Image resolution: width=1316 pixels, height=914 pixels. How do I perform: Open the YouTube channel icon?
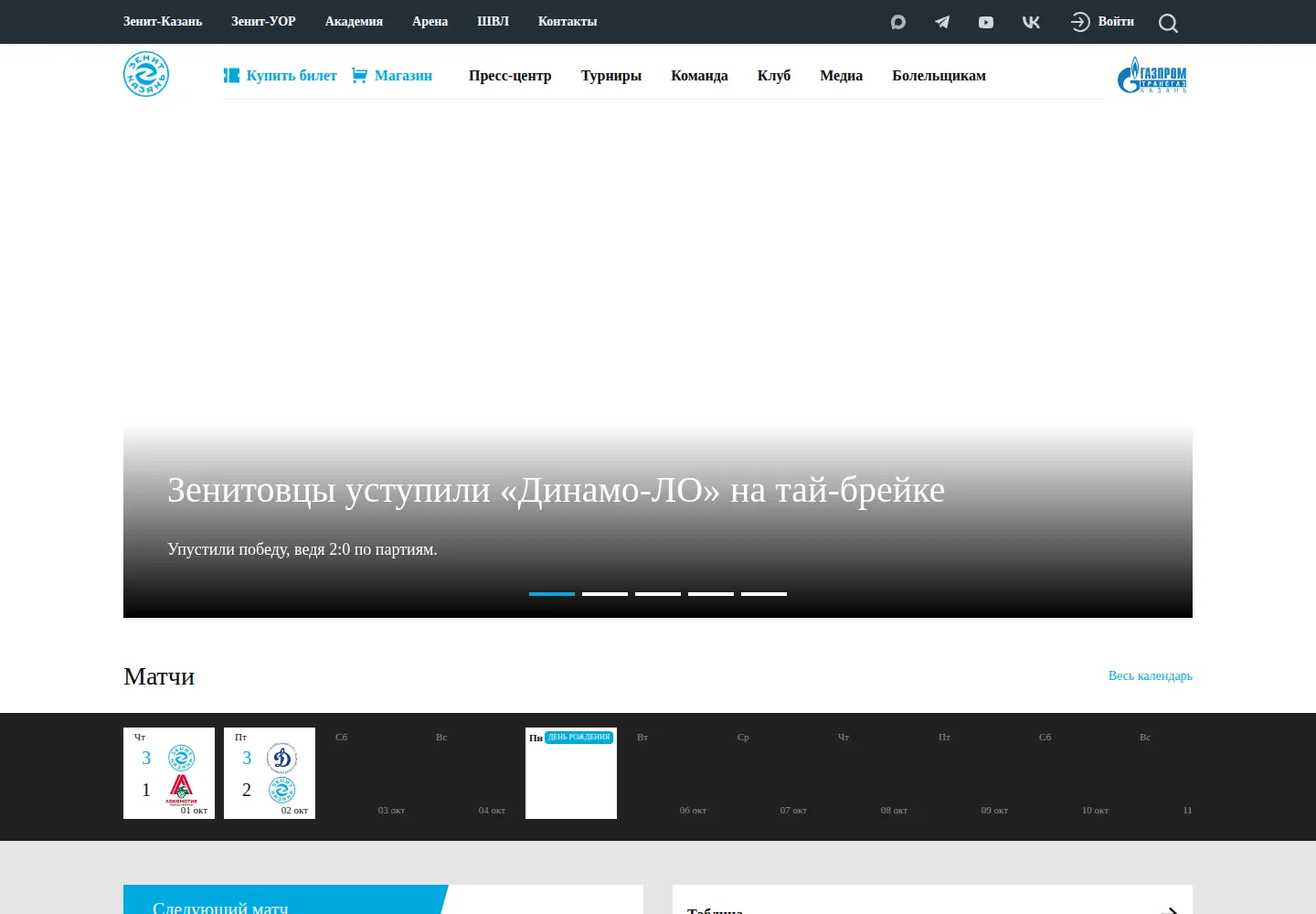tap(986, 22)
